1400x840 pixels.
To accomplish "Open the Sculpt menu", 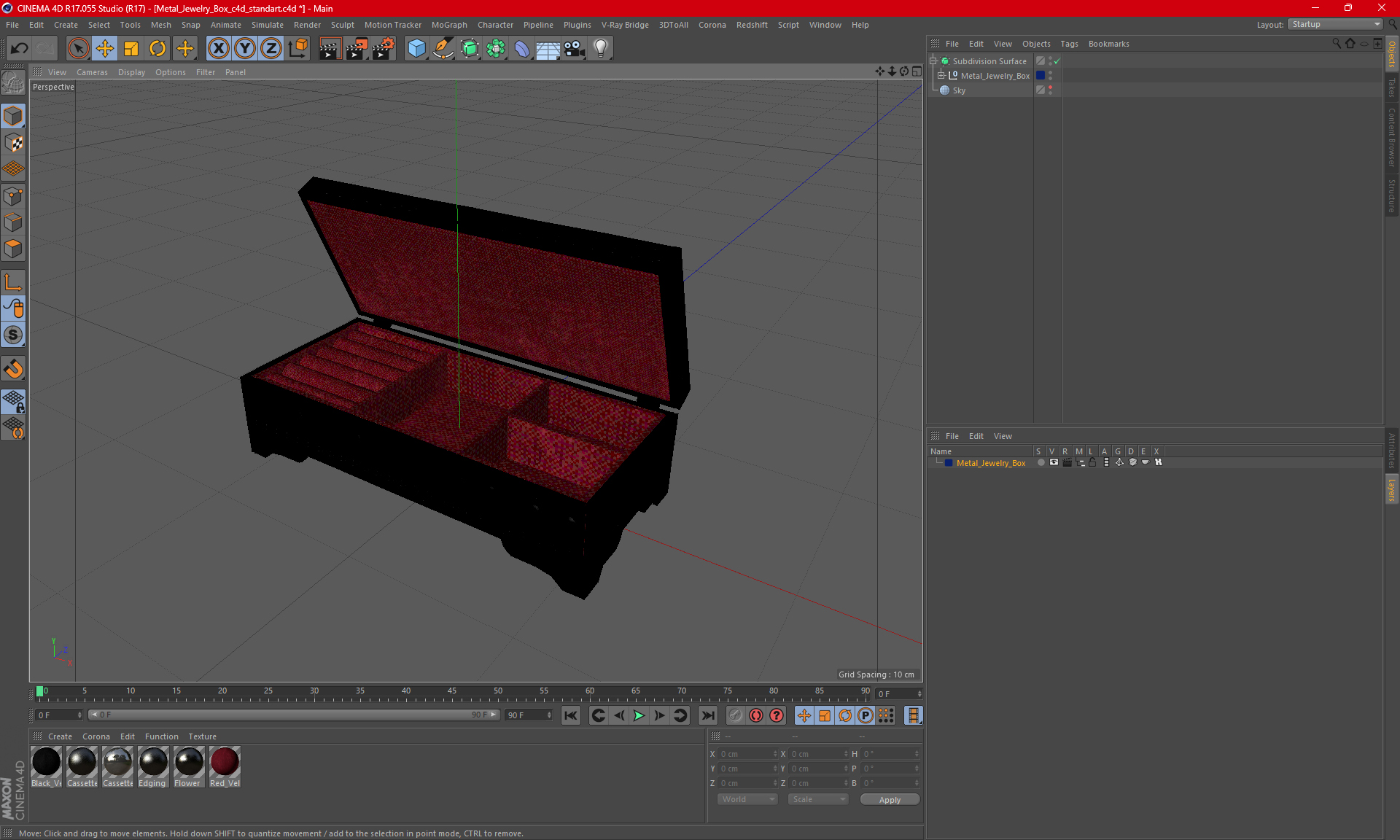I will (x=342, y=25).
